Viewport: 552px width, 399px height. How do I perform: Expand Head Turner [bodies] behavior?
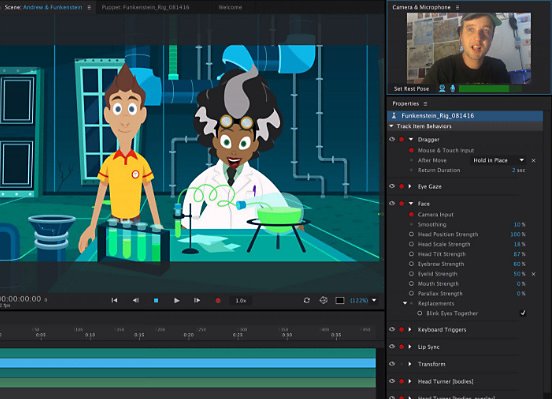click(x=410, y=381)
